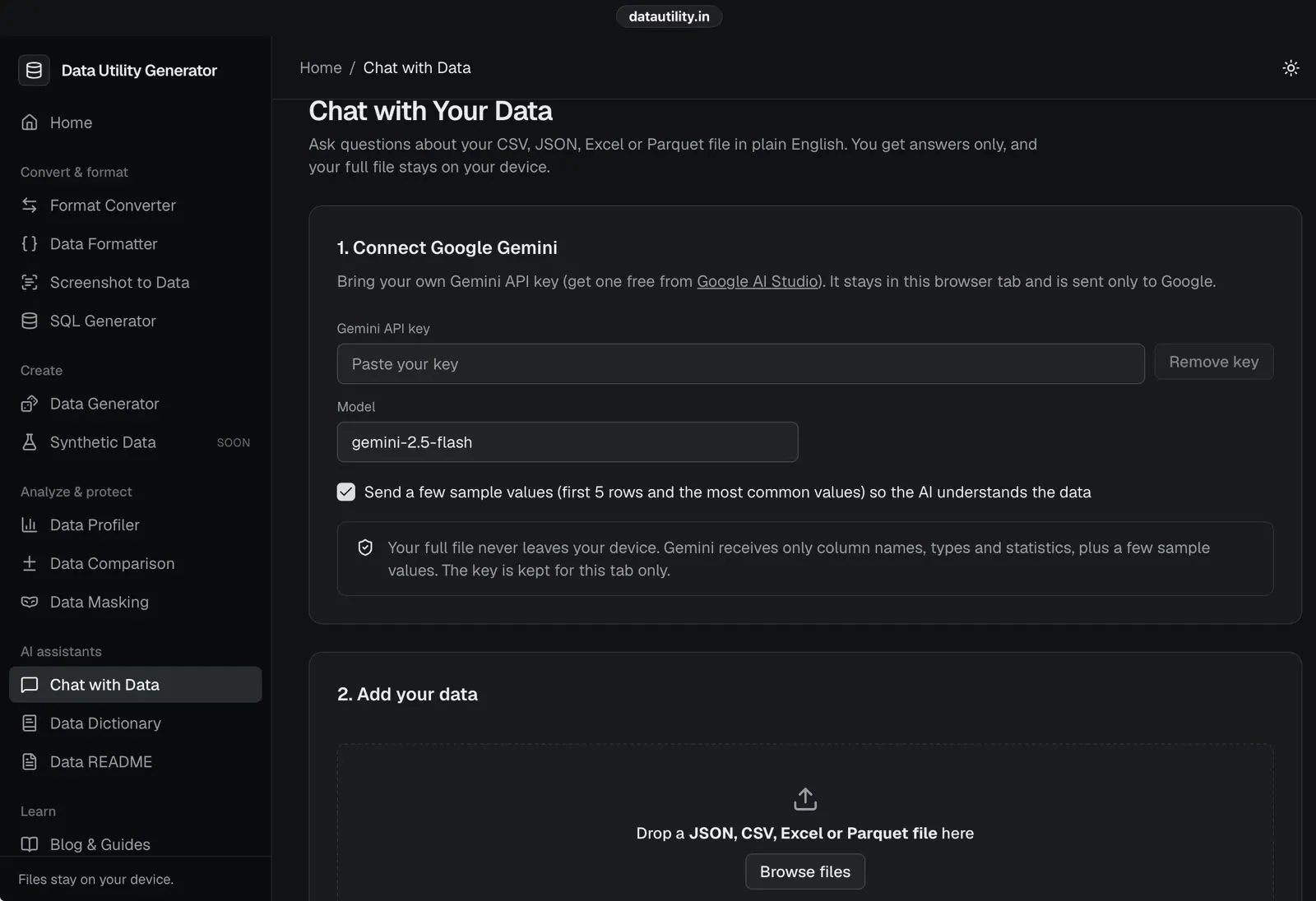Uncheck the send sample values checkbox
The height and width of the screenshot is (901, 1316).
(346, 492)
